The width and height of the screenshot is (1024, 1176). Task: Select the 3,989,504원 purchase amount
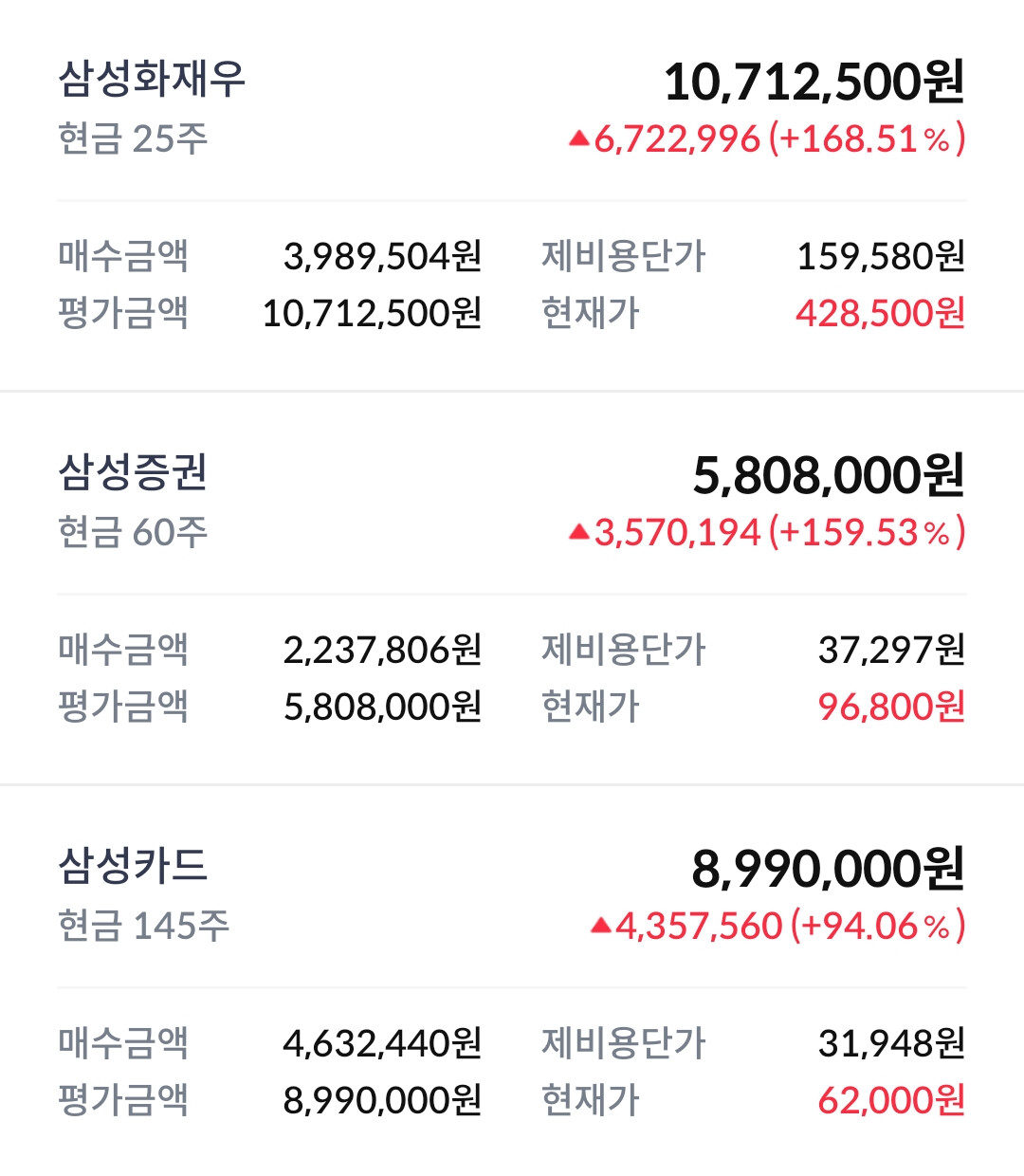coord(382,256)
